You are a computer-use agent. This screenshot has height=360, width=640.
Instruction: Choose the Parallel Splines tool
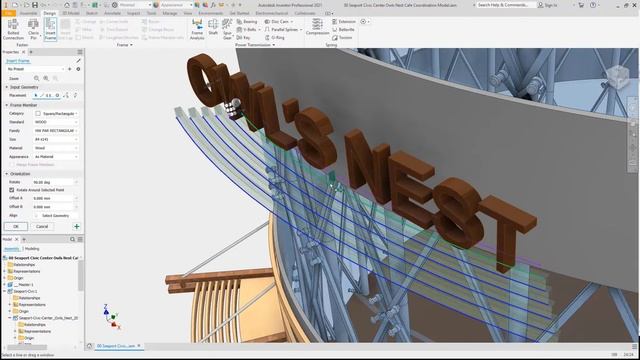click(283, 29)
